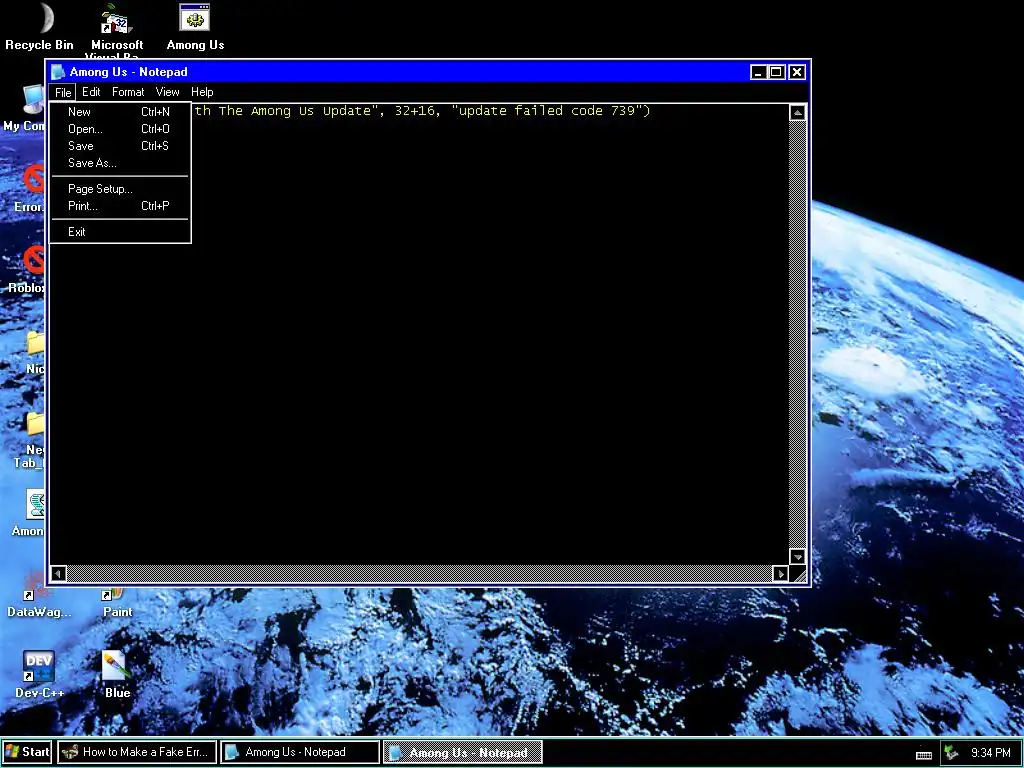Click the keyboard icon in the tray
1024x768 pixels.
[923, 755]
